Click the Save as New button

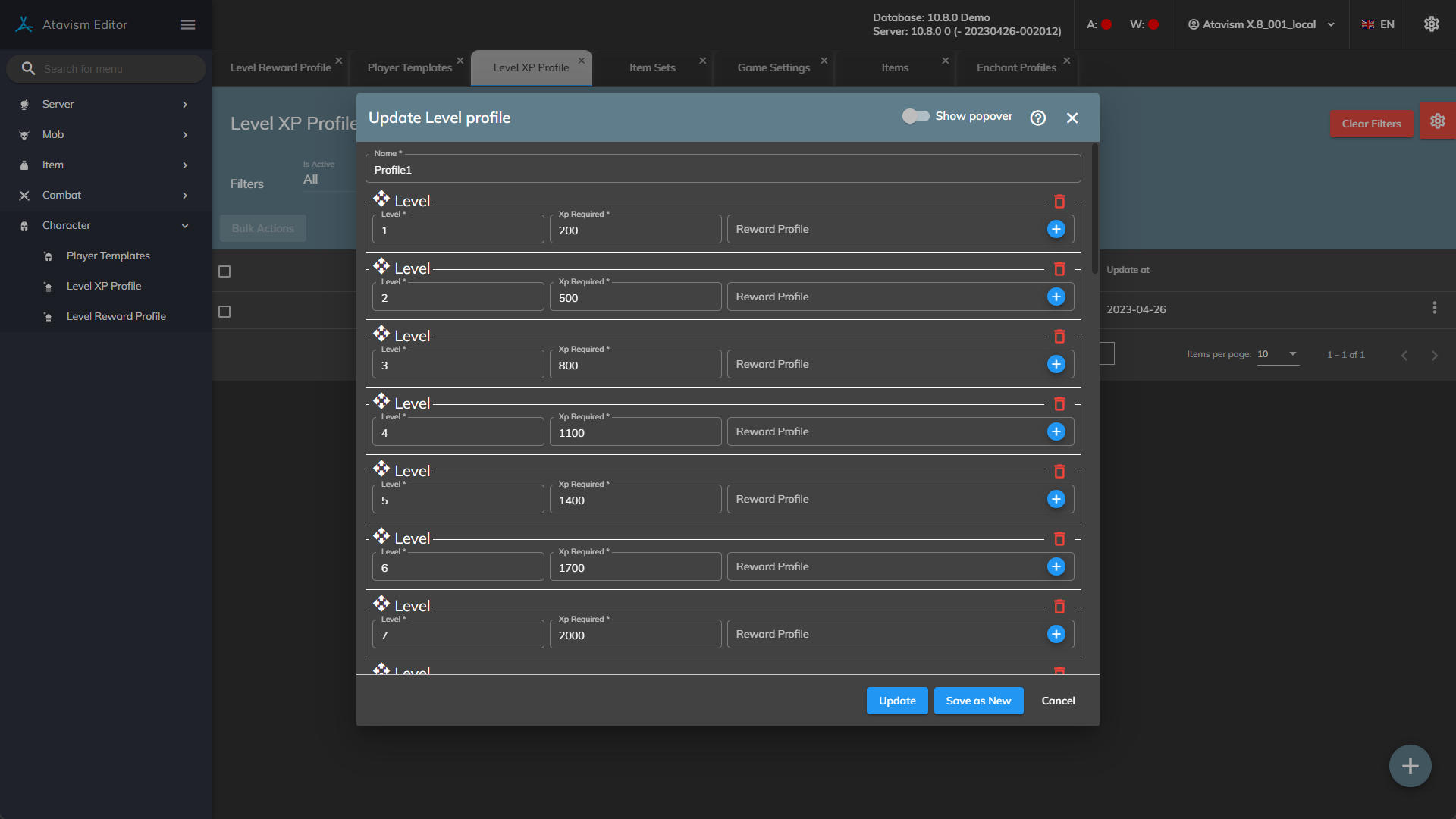coord(978,701)
